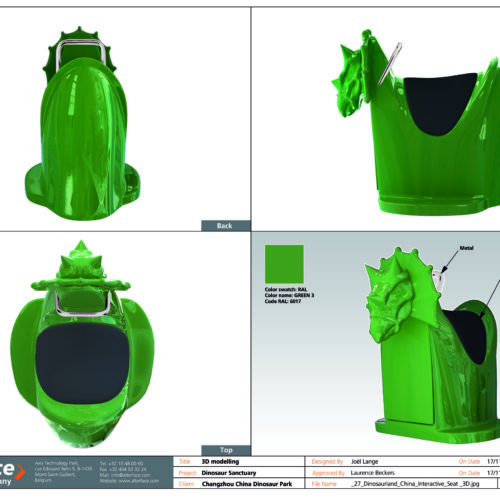
Task: Click 'Changzhou China Dinosaur Park' client value
Action: click(x=247, y=484)
